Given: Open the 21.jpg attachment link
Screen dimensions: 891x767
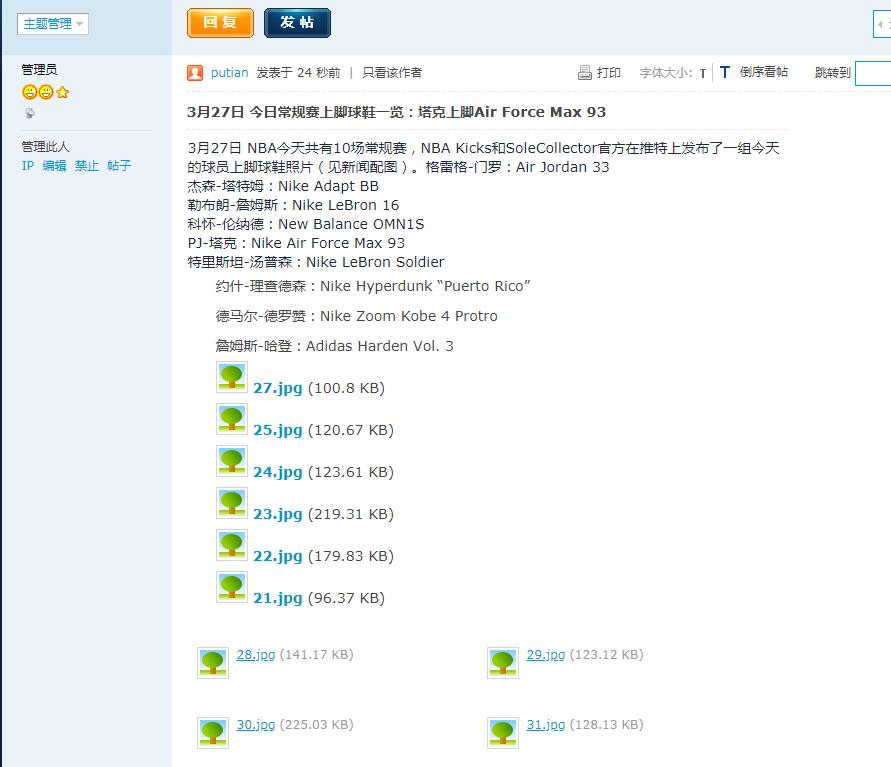Looking at the screenshot, I should (x=278, y=598).
